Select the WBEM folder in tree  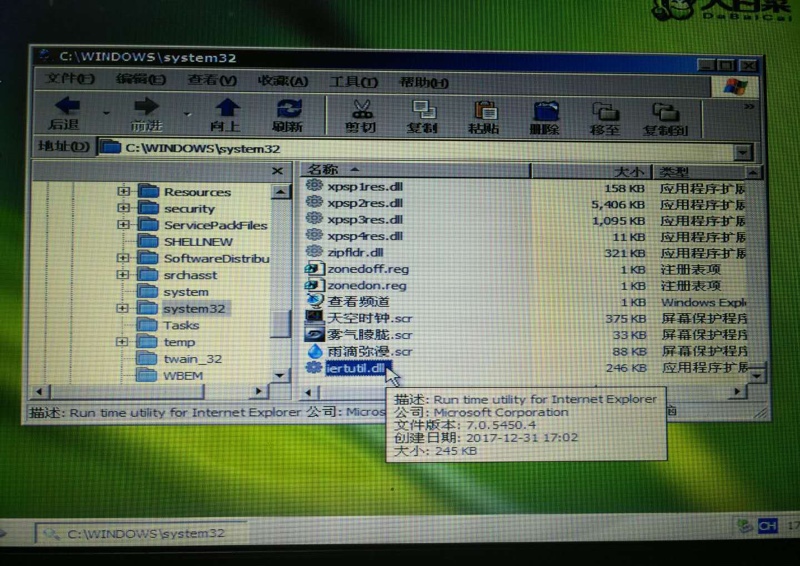[183, 376]
